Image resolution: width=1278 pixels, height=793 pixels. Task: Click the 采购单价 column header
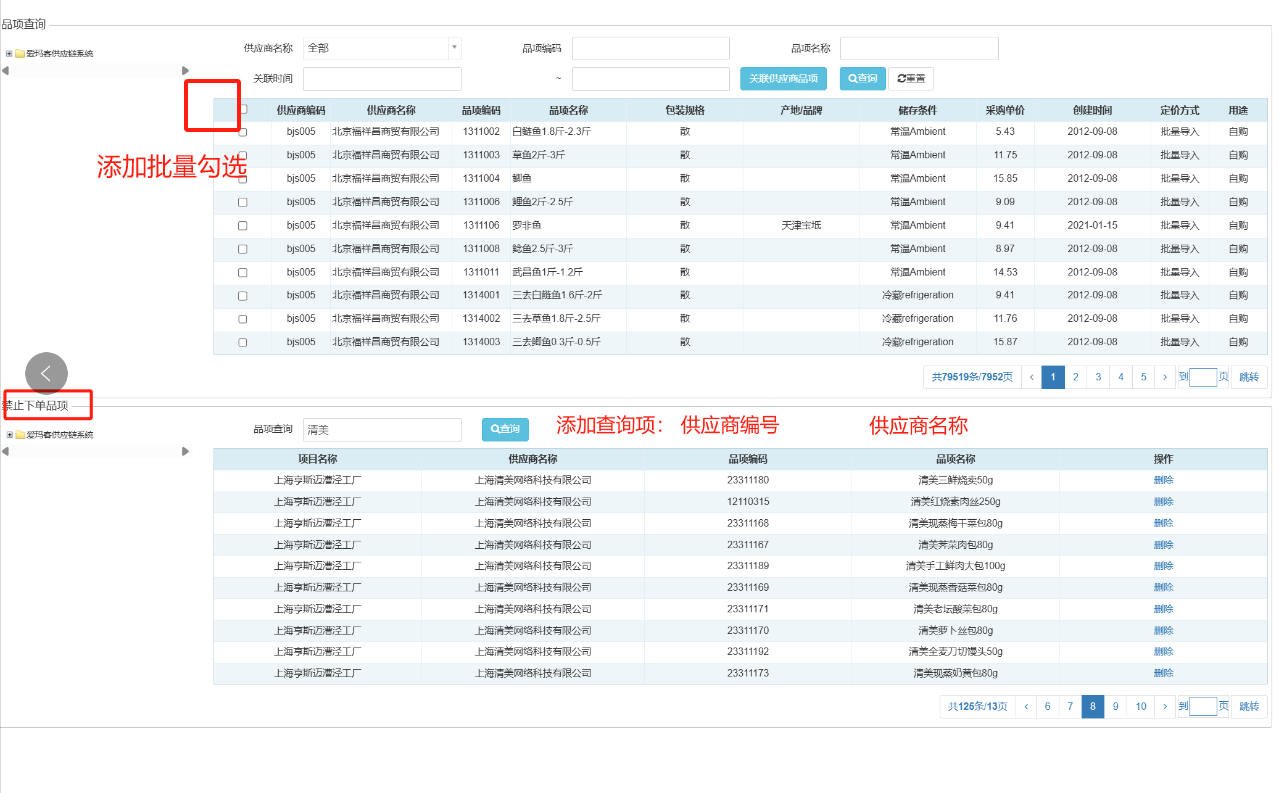(x=1005, y=110)
